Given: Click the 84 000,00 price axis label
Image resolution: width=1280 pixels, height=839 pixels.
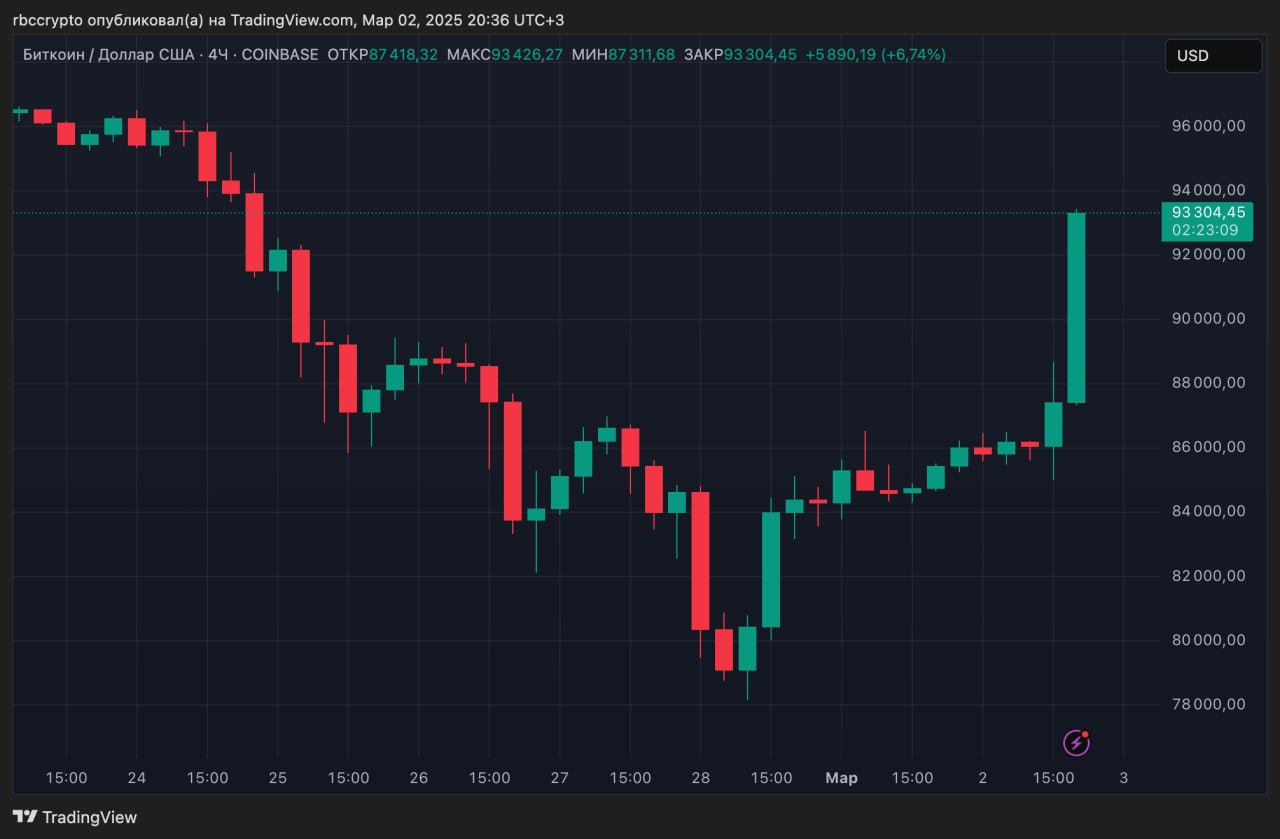Looking at the screenshot, I should (x=1208, y=511).
